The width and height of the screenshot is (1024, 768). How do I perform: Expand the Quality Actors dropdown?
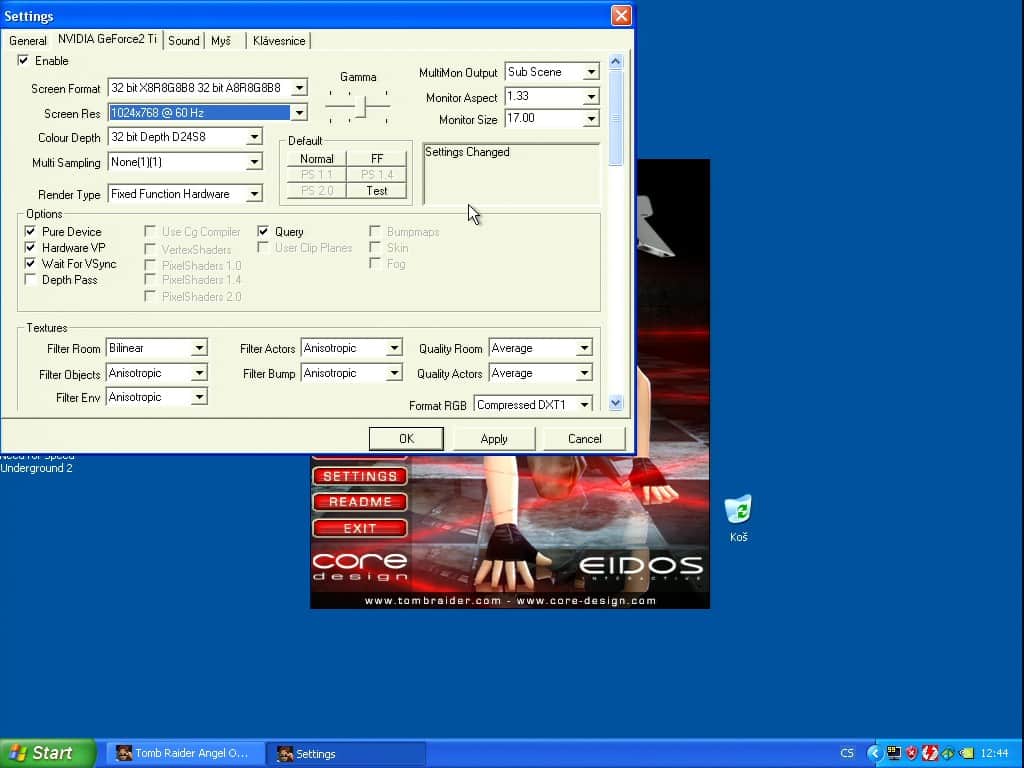[x=584, y=373]
